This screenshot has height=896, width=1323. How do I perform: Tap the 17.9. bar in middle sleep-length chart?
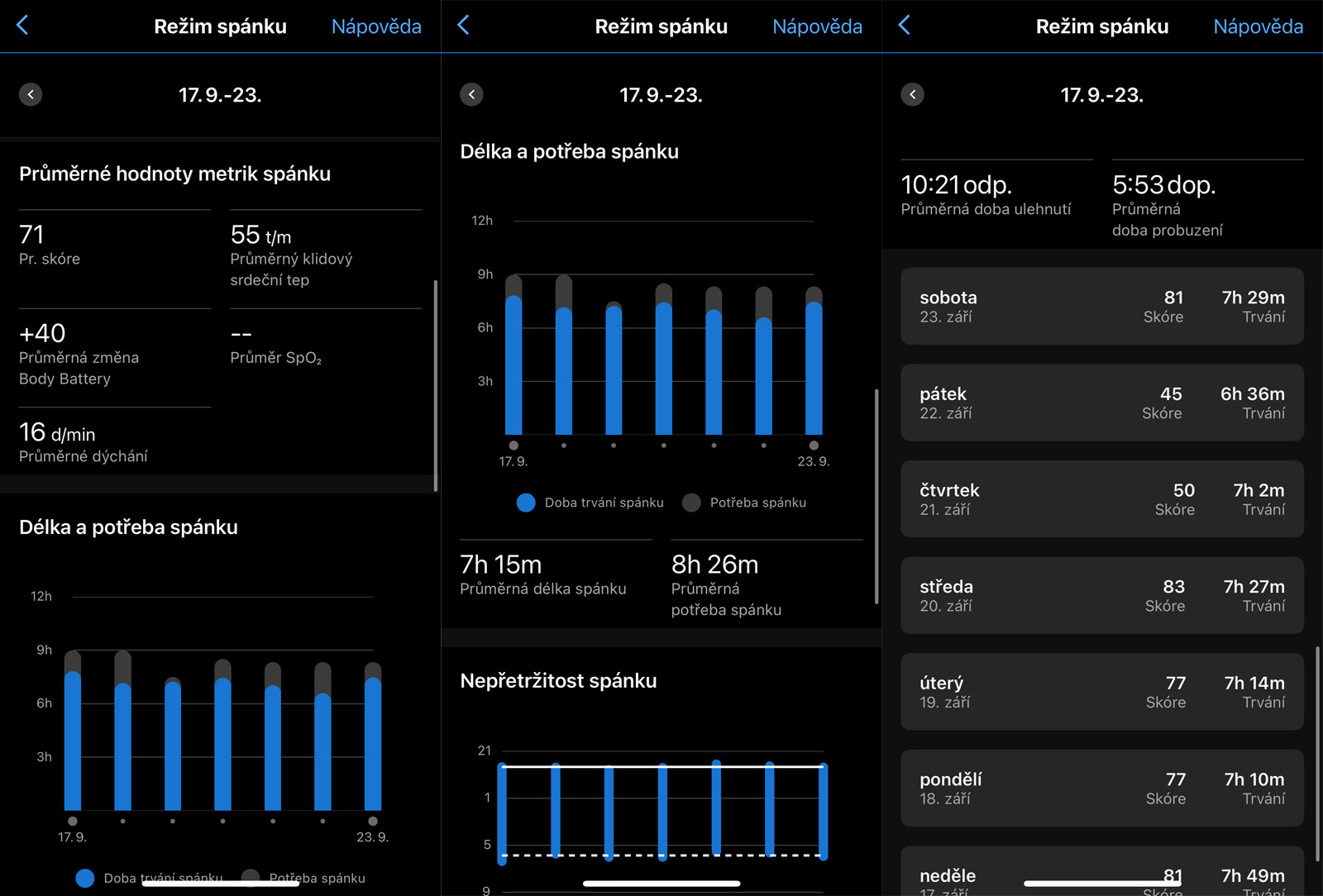click(x=513, y=364)
